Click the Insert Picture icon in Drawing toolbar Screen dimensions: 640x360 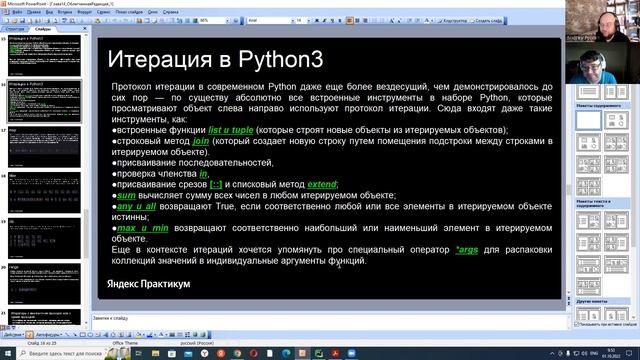(129, 335)
